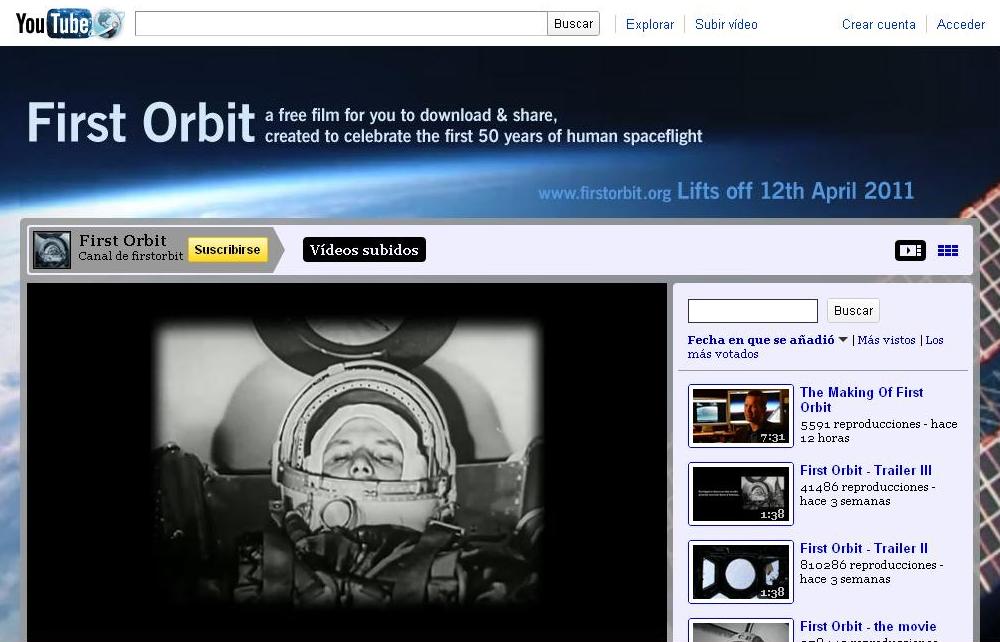Switch to grid view icon
The width and height of the screenshot is (1000, 642).
pos(948,251)
